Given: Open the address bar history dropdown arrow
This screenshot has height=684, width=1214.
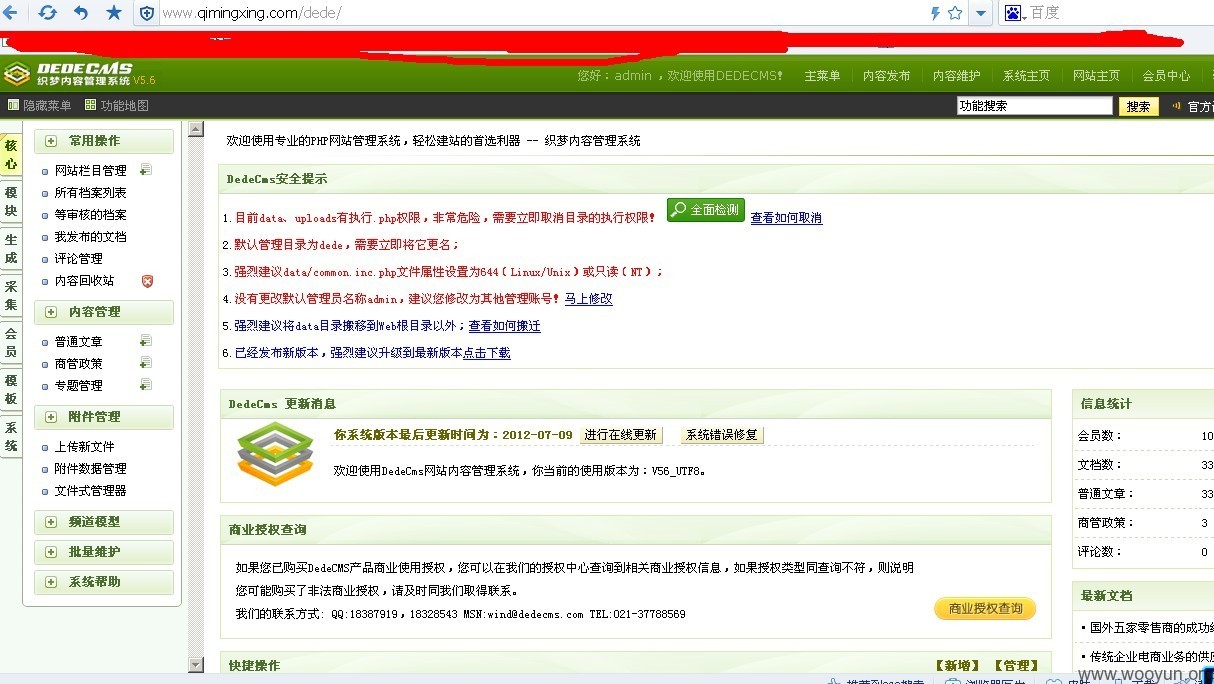Looking at the screenshot, I should click(981, 13).
